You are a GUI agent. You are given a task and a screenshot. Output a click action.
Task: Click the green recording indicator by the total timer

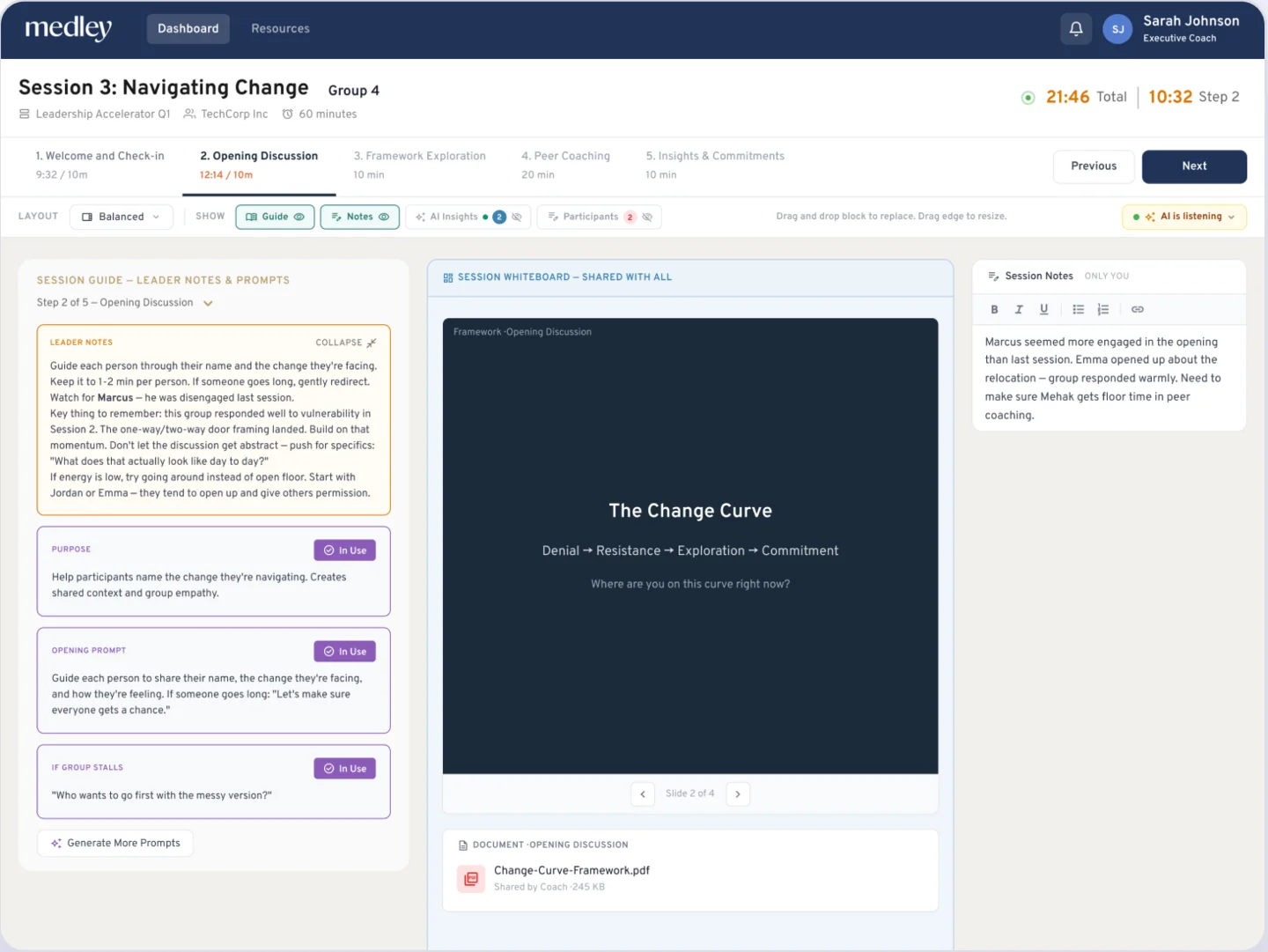pyautogui.click(x=1028, y=98)
